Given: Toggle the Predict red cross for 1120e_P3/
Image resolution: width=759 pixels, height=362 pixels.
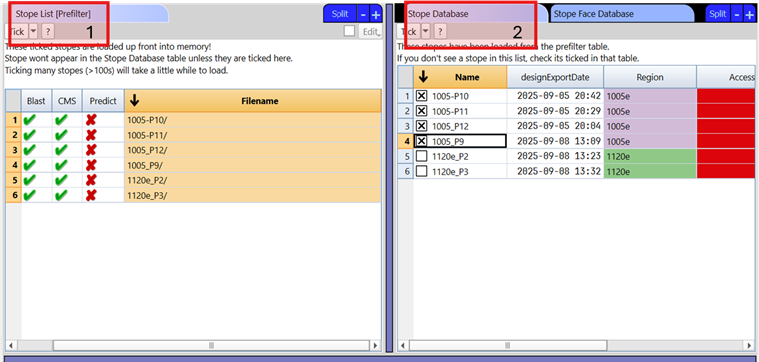Looking at the screenshot, I should (x=91, y=195).
